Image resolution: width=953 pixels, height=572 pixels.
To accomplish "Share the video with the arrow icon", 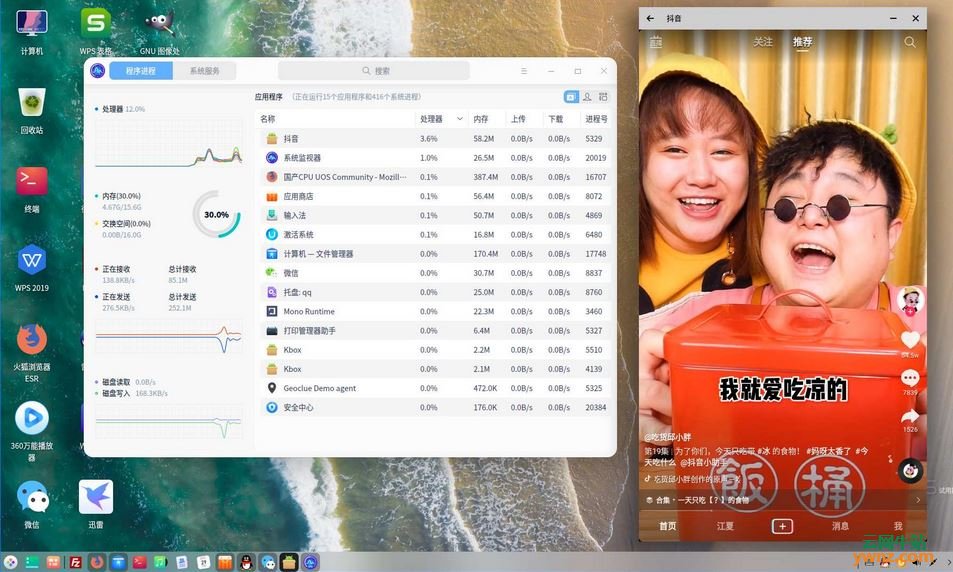I will tap(910, 416).
